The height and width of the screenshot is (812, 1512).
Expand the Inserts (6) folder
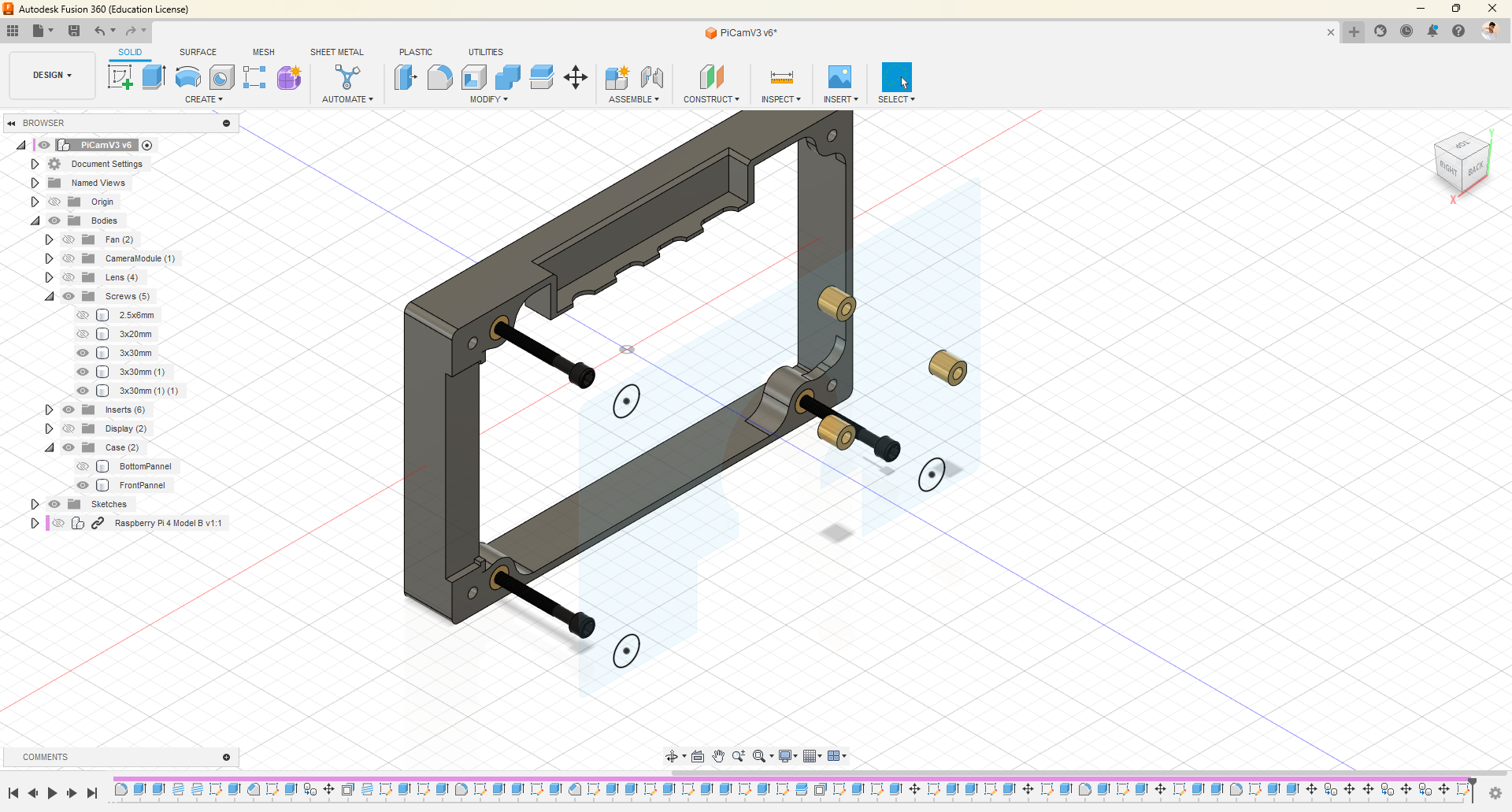(49, 410)
